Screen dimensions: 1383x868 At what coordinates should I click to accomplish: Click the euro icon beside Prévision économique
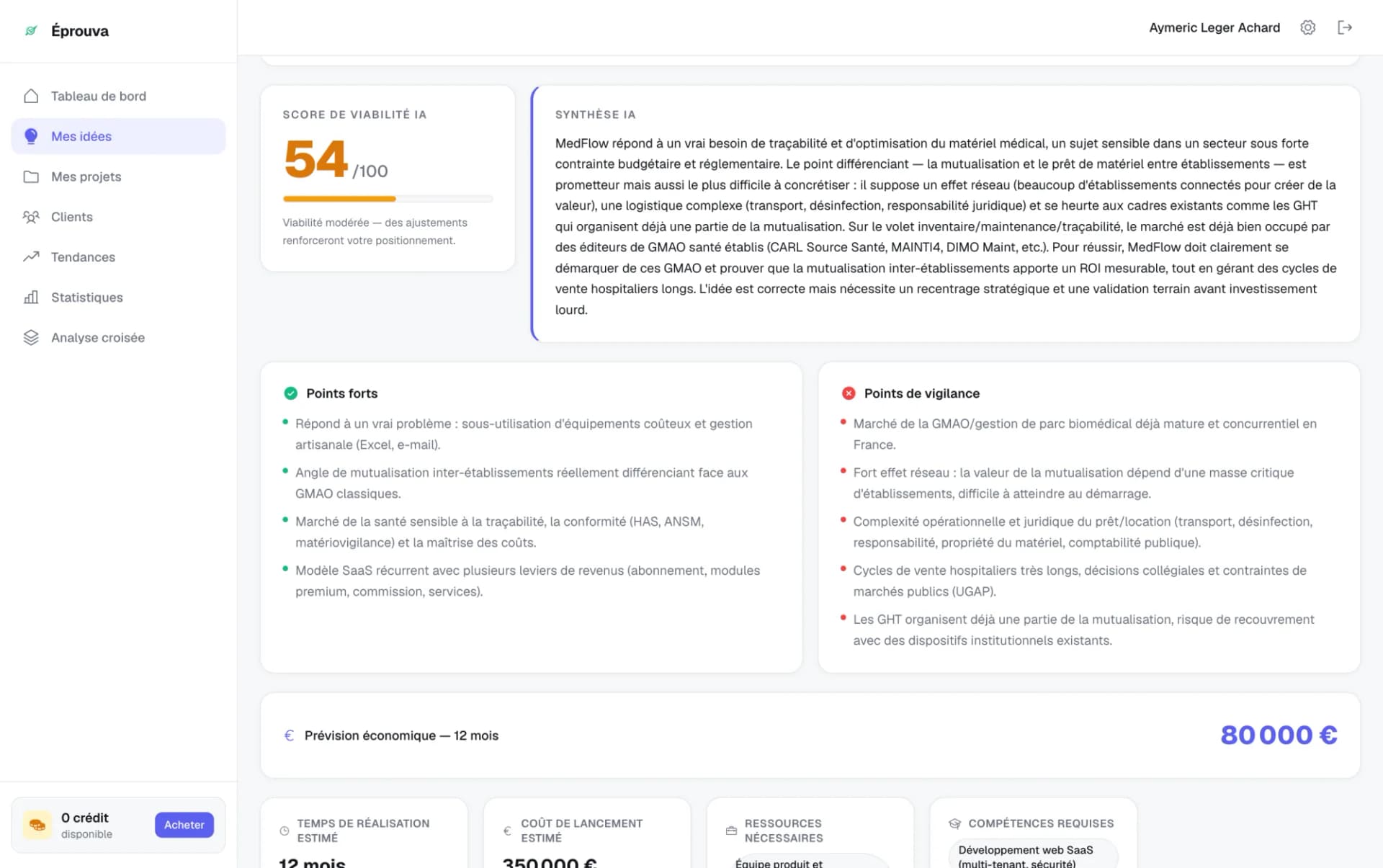(289, 735)
